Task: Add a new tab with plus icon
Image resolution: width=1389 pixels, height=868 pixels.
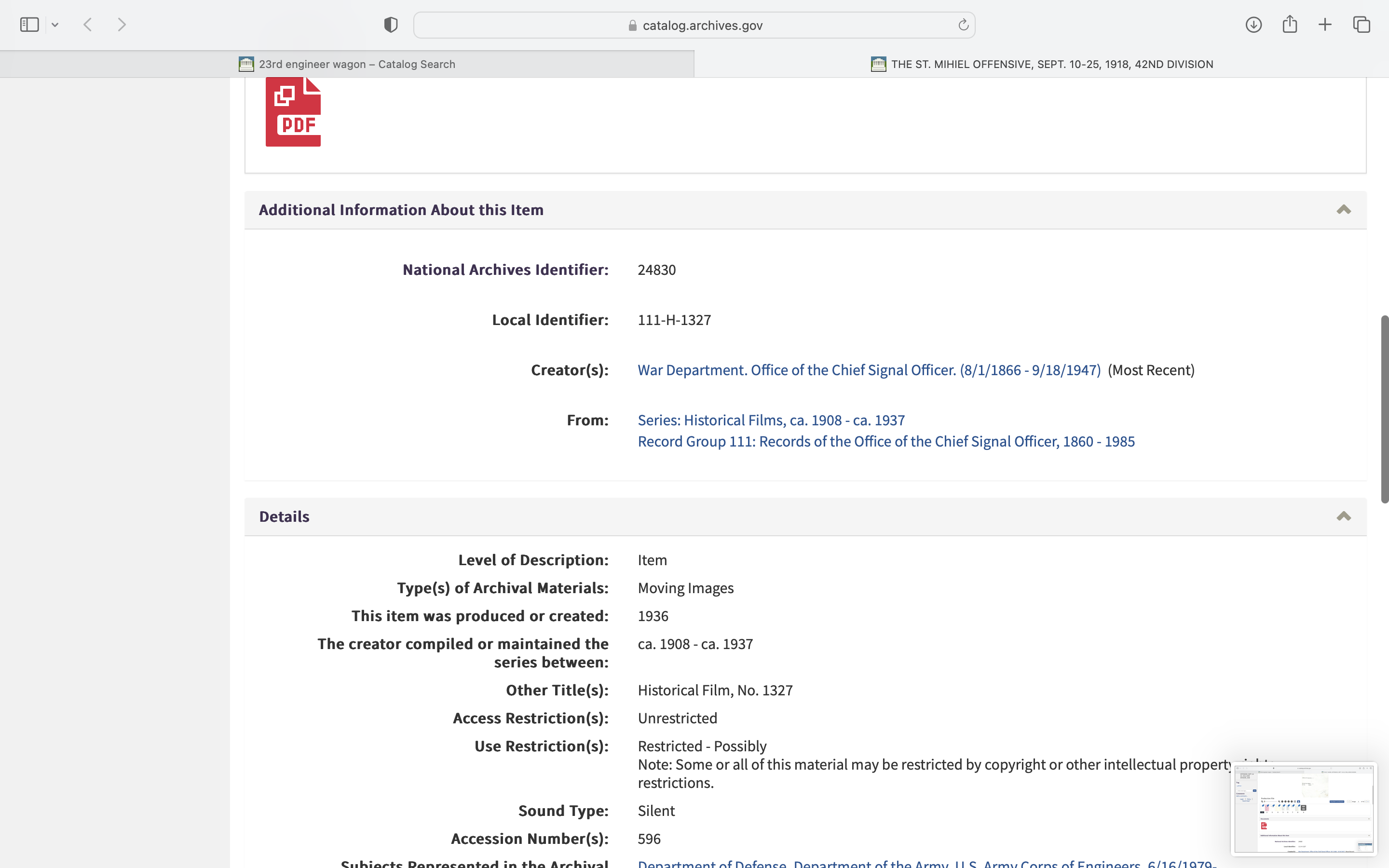Action: pos(1325,25)
